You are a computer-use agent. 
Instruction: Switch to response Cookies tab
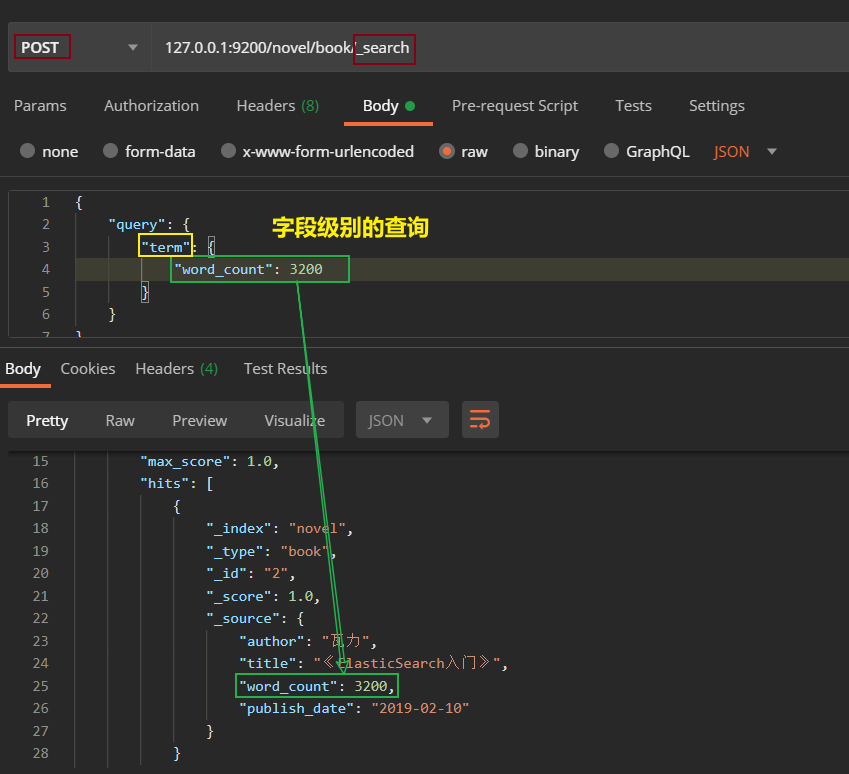88,369
